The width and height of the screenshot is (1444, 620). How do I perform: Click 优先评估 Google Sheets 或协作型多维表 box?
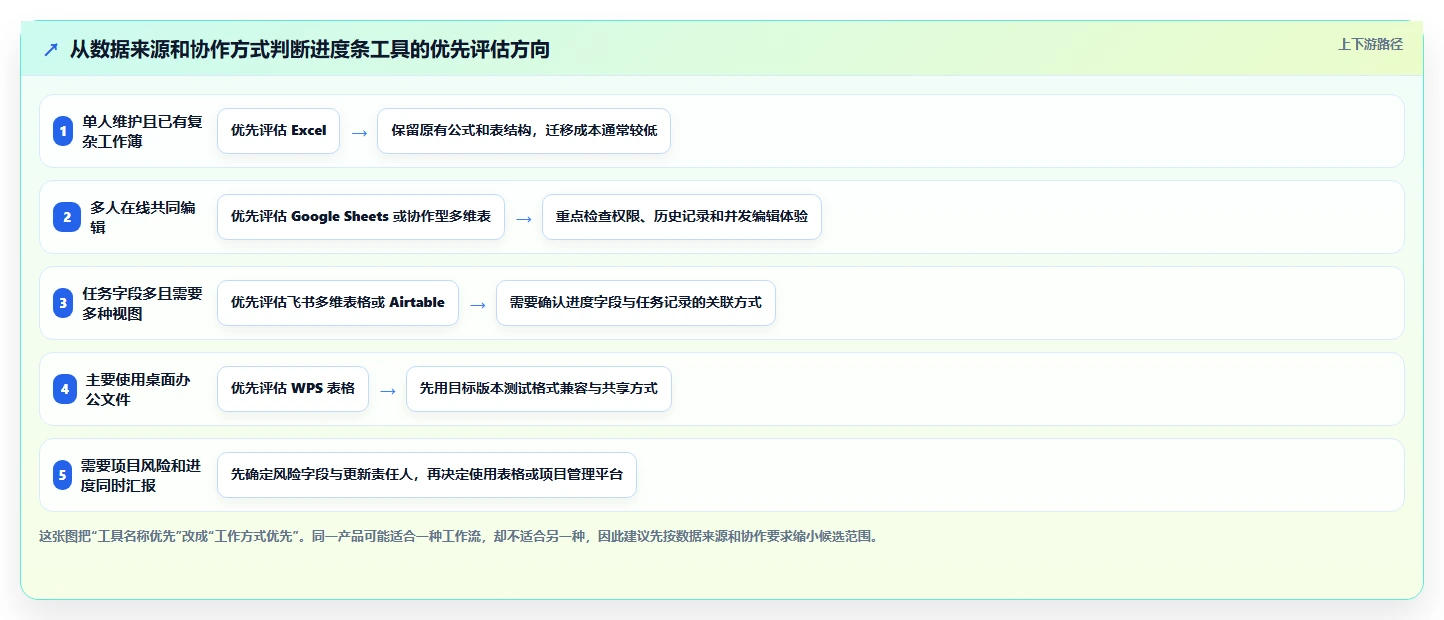[x=361, y=217]
